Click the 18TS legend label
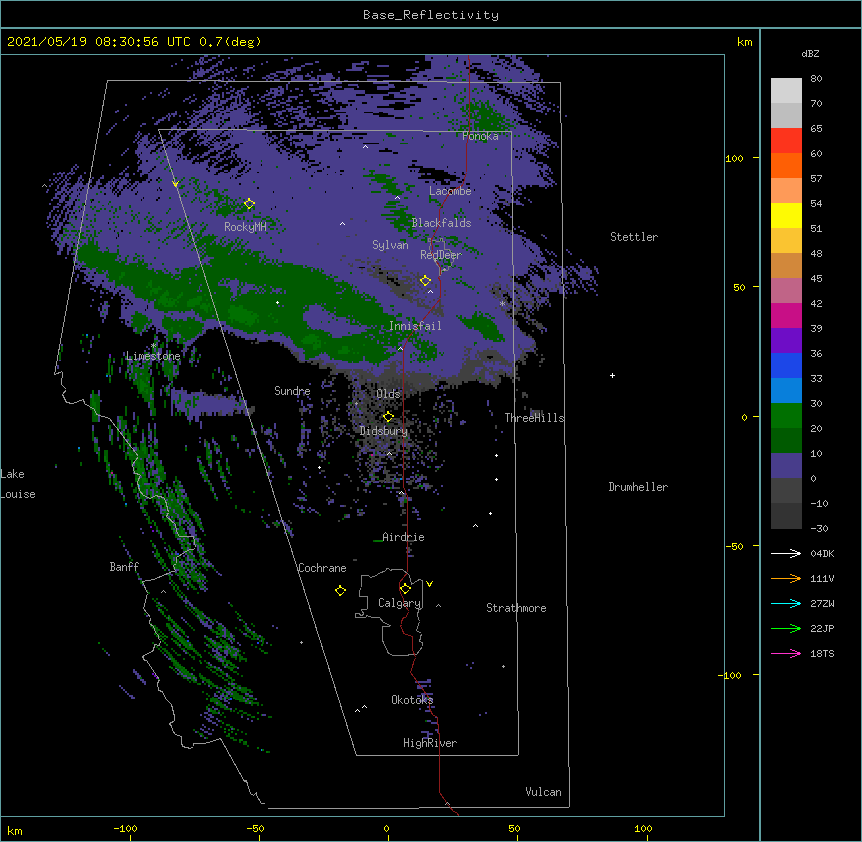 pyautogui.click(x=822, y=653)
